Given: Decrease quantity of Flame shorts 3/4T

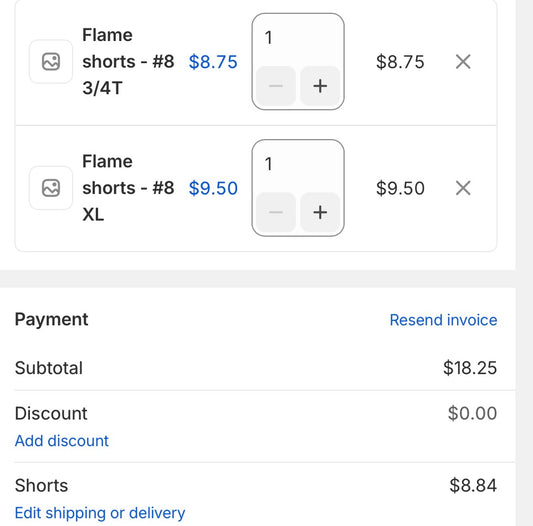Looking at the screenshot, I should (276, 86).
